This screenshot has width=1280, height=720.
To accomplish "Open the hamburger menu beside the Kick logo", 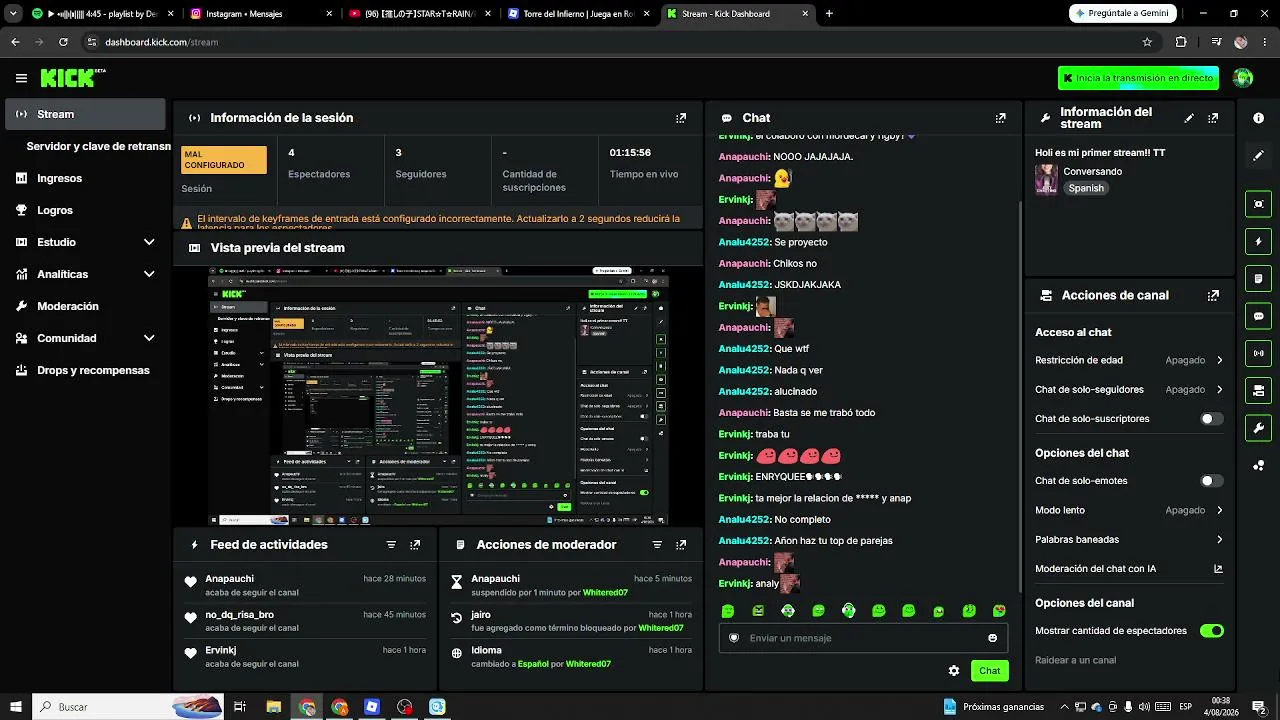I will click(21, 78).
